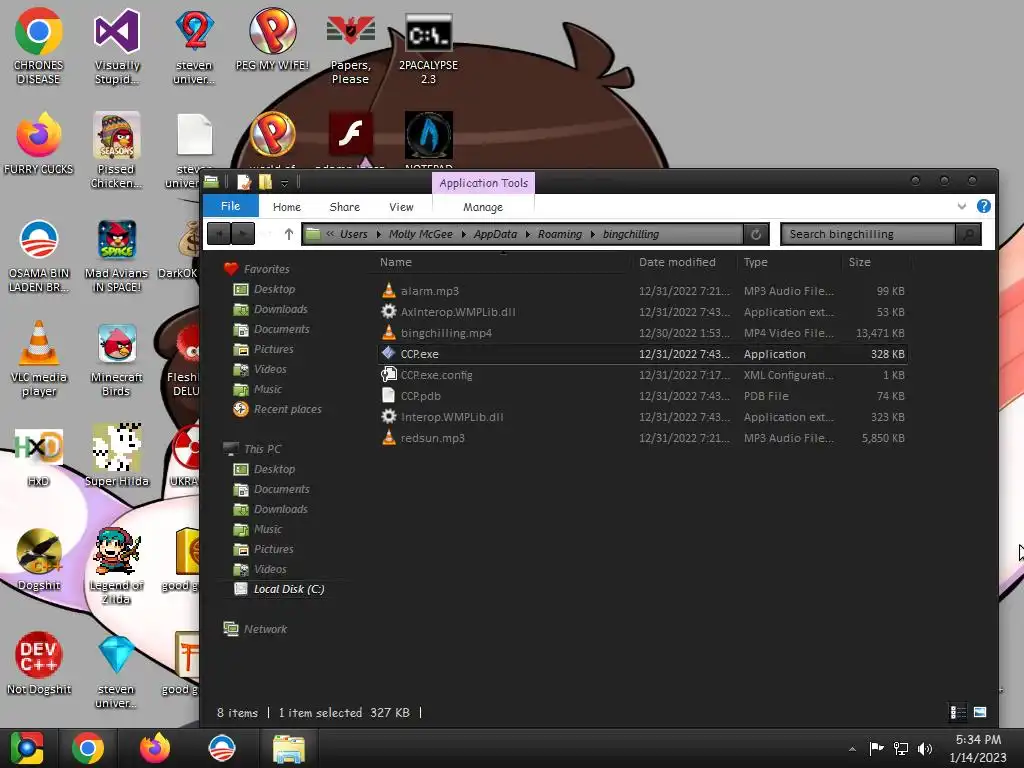Screen dimensions: 1024x768
Task: Click the Forward navigation button
Action: tap(243, 234)
